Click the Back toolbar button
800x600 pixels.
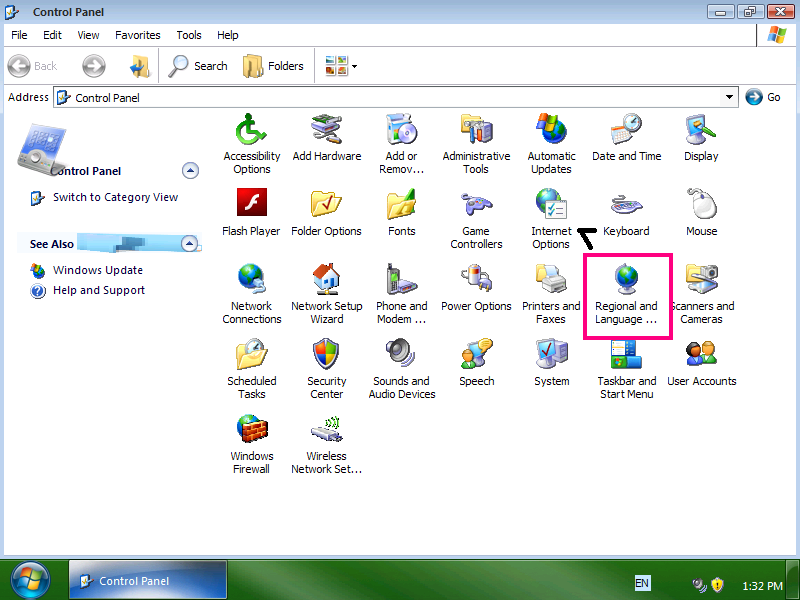click(x=33, y=66)
